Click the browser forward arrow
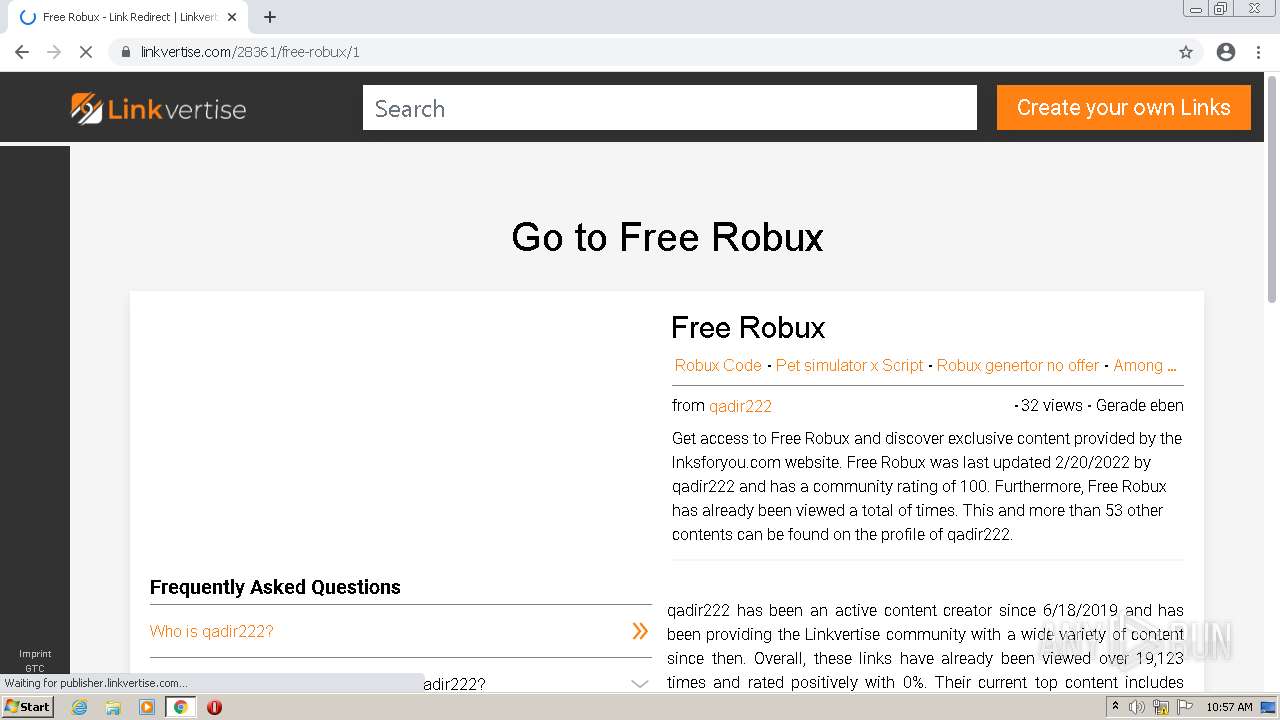The height and width of the screenshot is (720, 1280). (54, 52)
